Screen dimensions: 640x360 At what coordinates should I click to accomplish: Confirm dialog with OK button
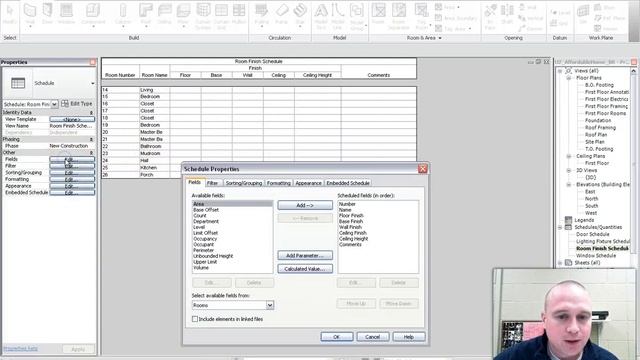(337, 337)
